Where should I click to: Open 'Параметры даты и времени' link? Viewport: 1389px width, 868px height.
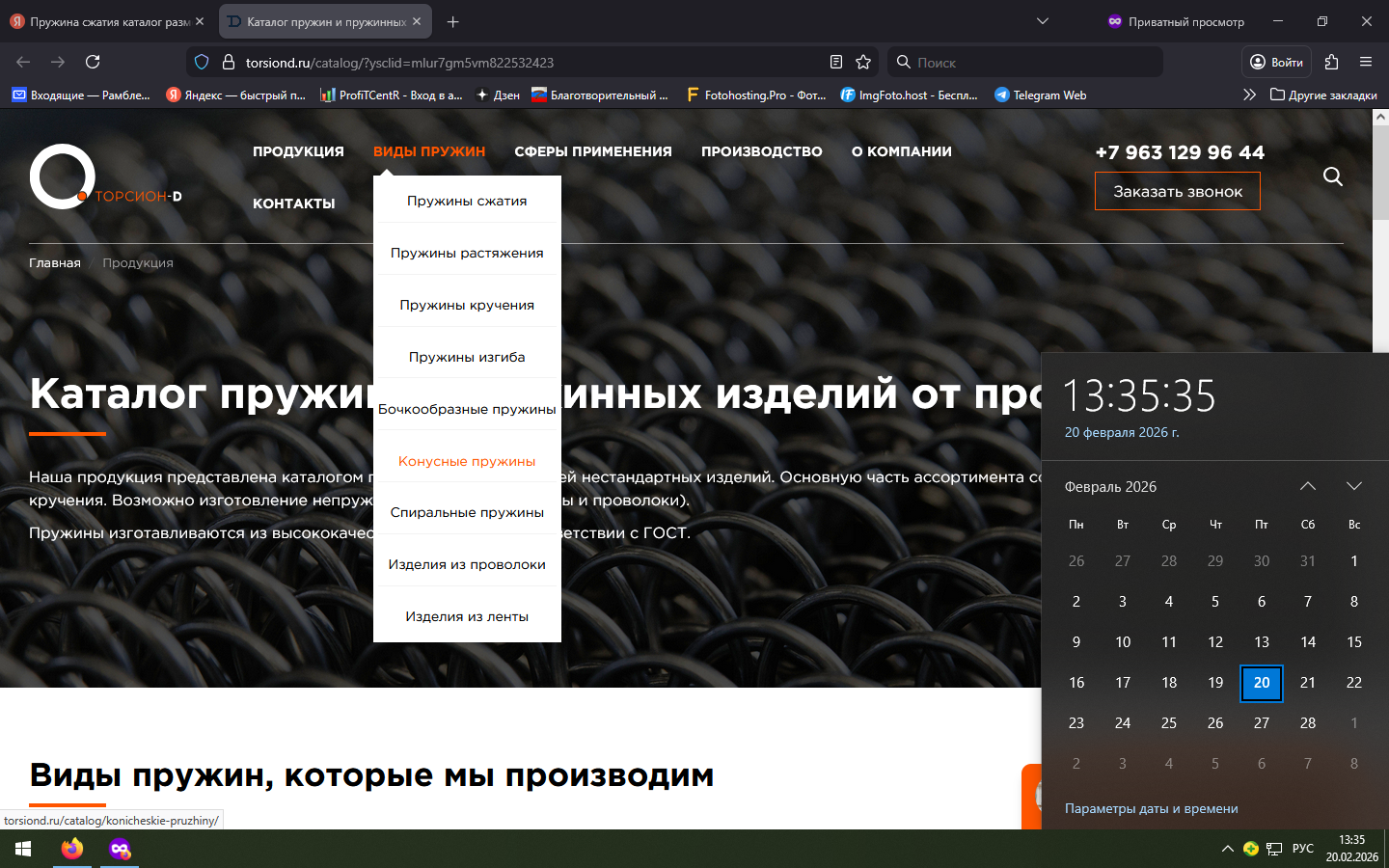pyautogui.click(x=1151, y=808)
